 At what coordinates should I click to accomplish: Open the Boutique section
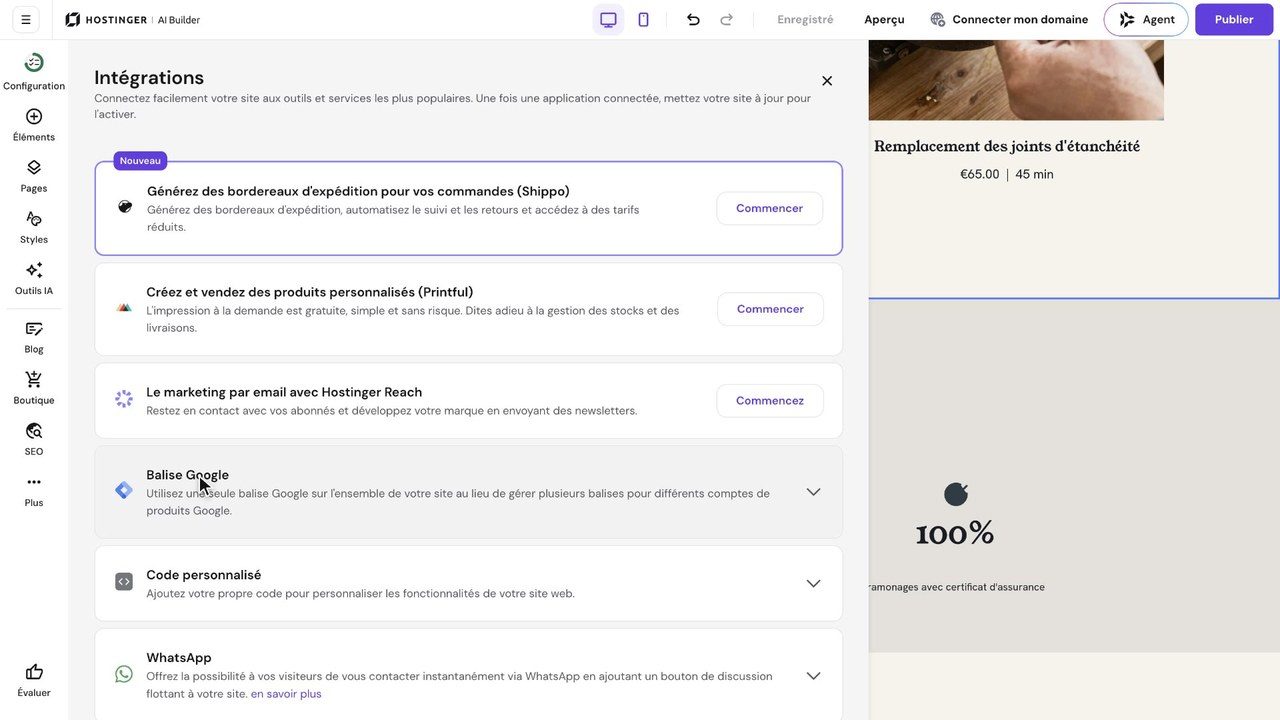point(34,387)
